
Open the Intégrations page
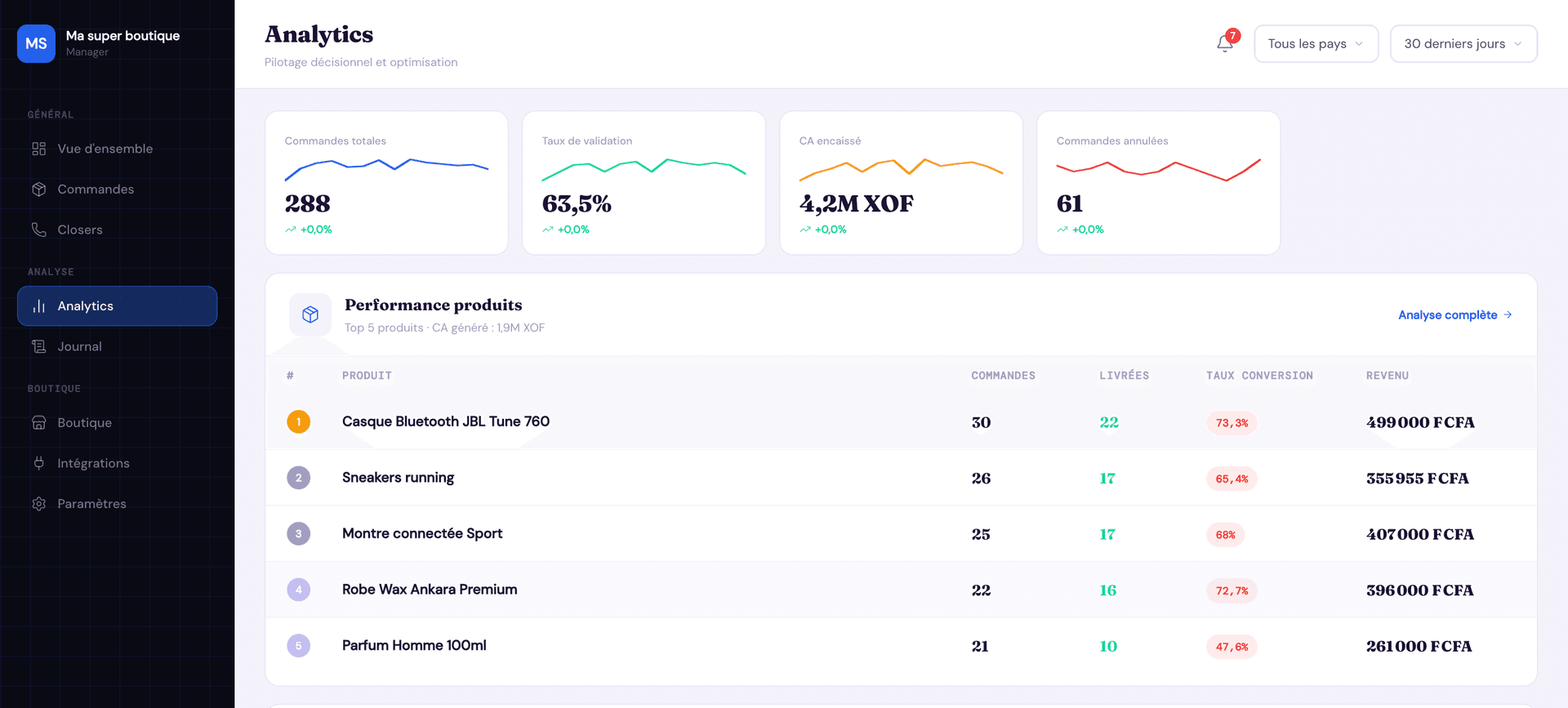pyautogui.click(x=118, y=463)
